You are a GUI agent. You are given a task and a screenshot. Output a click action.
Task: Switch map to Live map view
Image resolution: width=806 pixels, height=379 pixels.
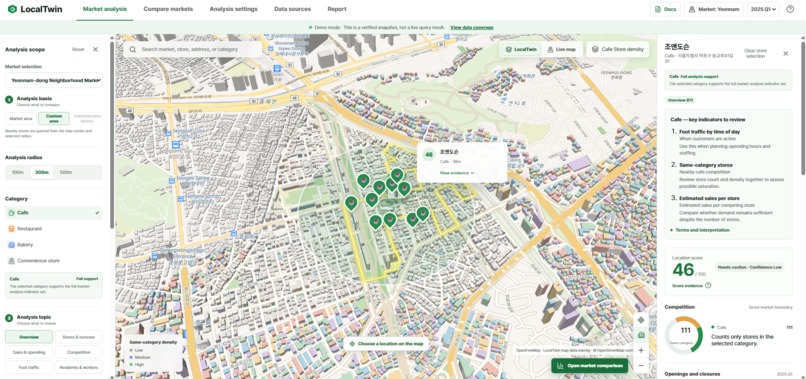pyautogui.click(x=561, y=49)
